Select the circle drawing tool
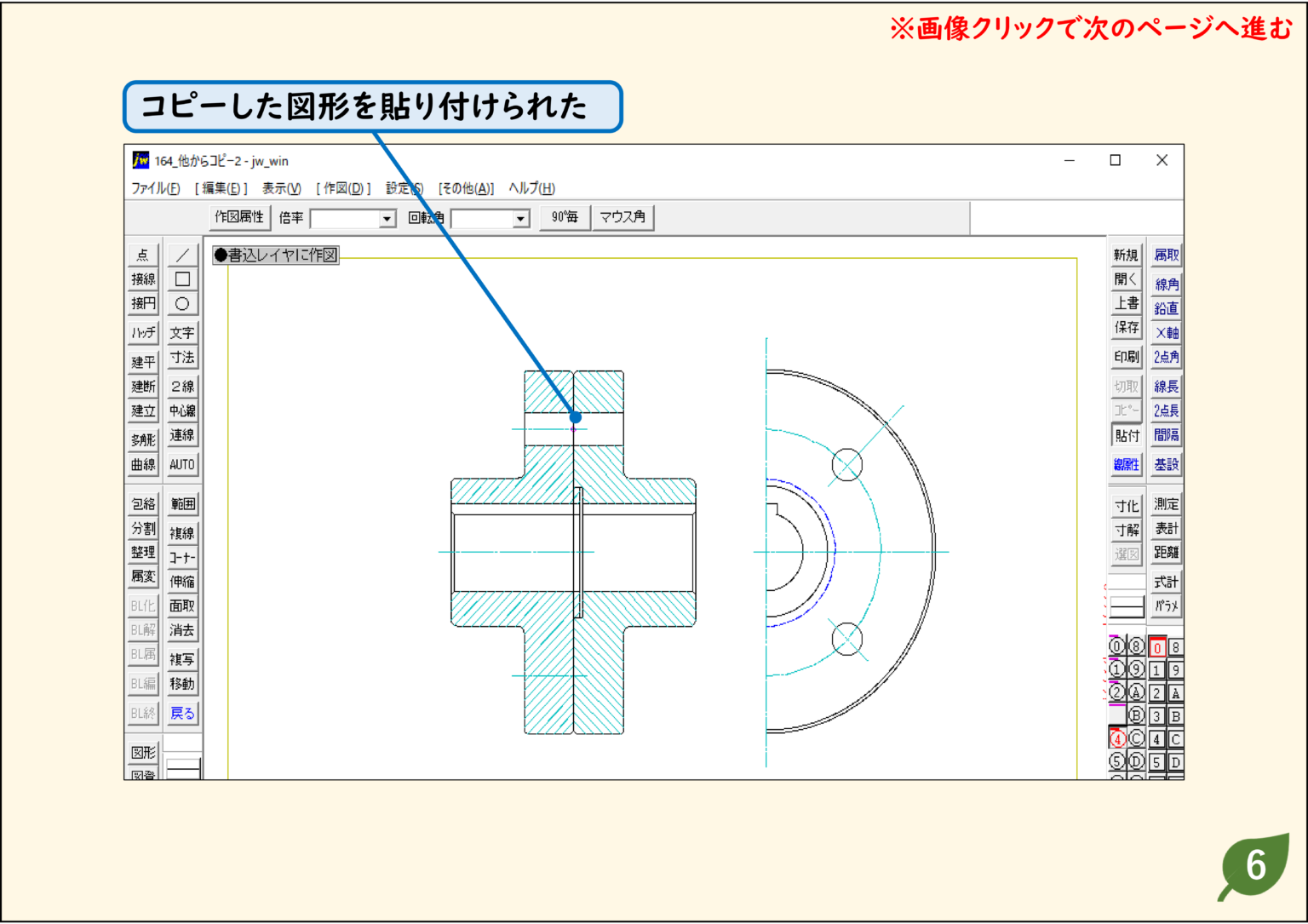The height and width of the screenshot is (924, 1308). (x=182, y=303)
